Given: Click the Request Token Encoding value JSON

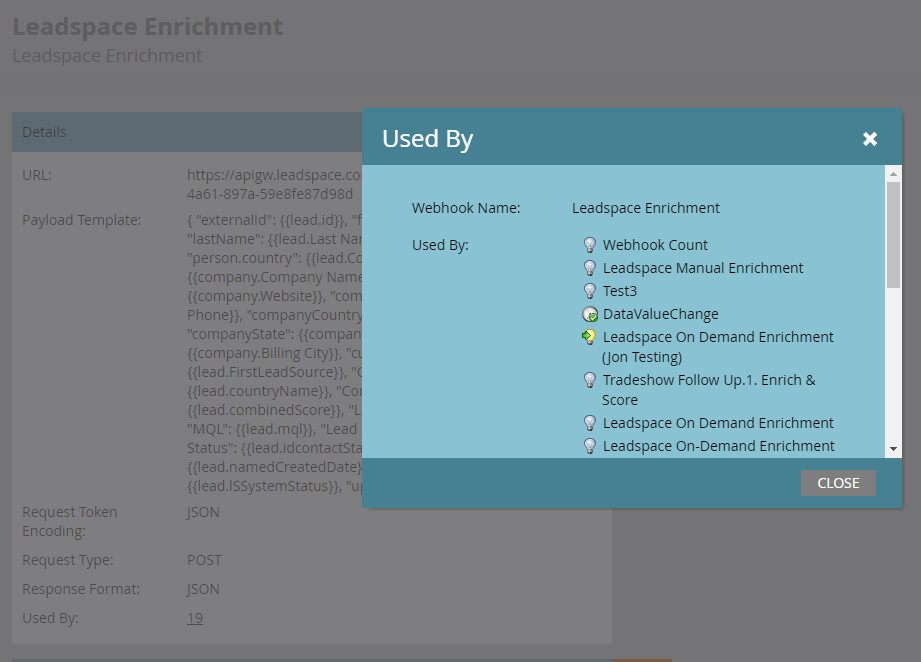Looking at the screenshot, I should pyautogui.click(x=203, y=512).
